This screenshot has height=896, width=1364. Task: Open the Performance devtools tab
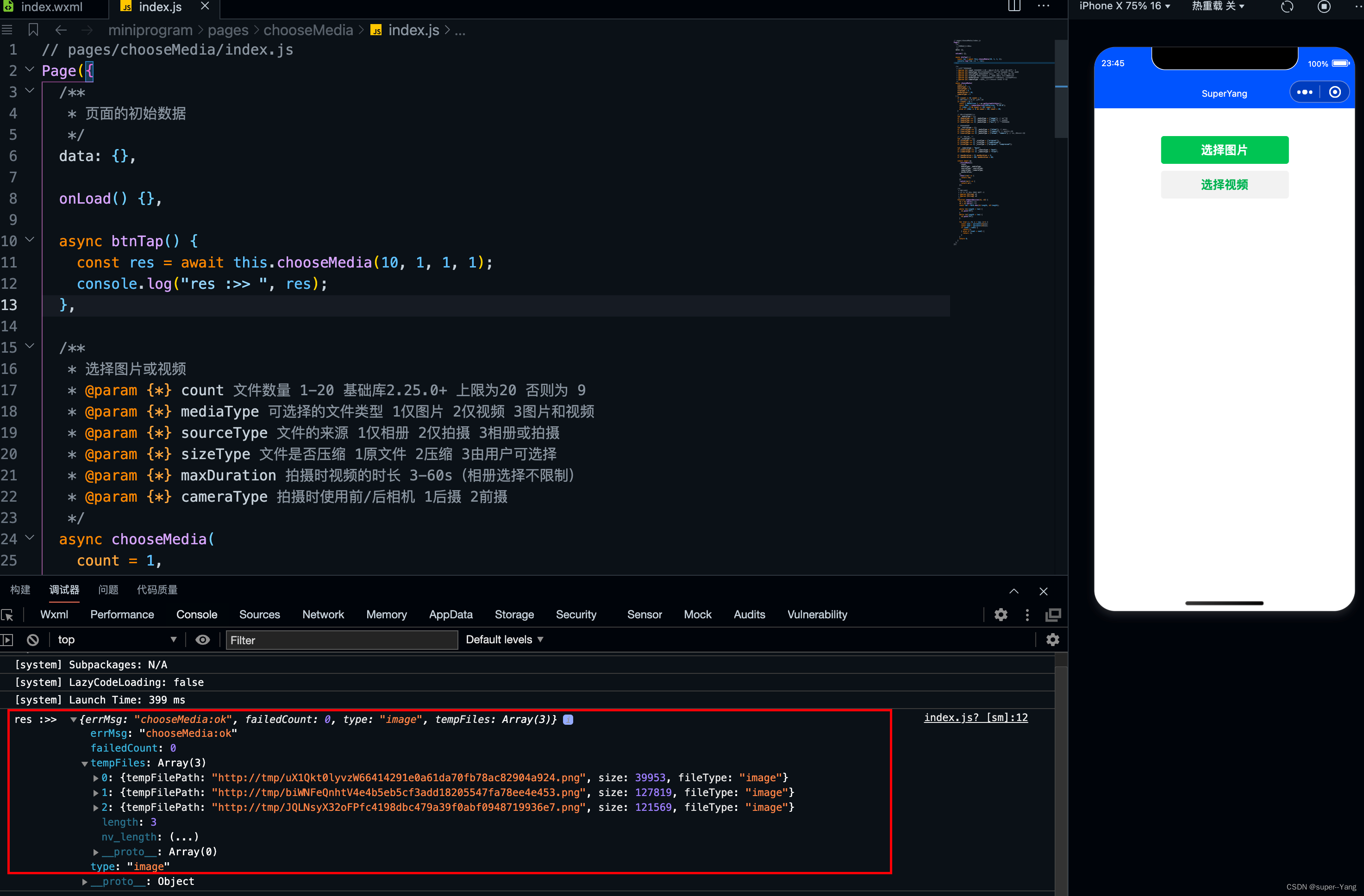click(122, 615)
